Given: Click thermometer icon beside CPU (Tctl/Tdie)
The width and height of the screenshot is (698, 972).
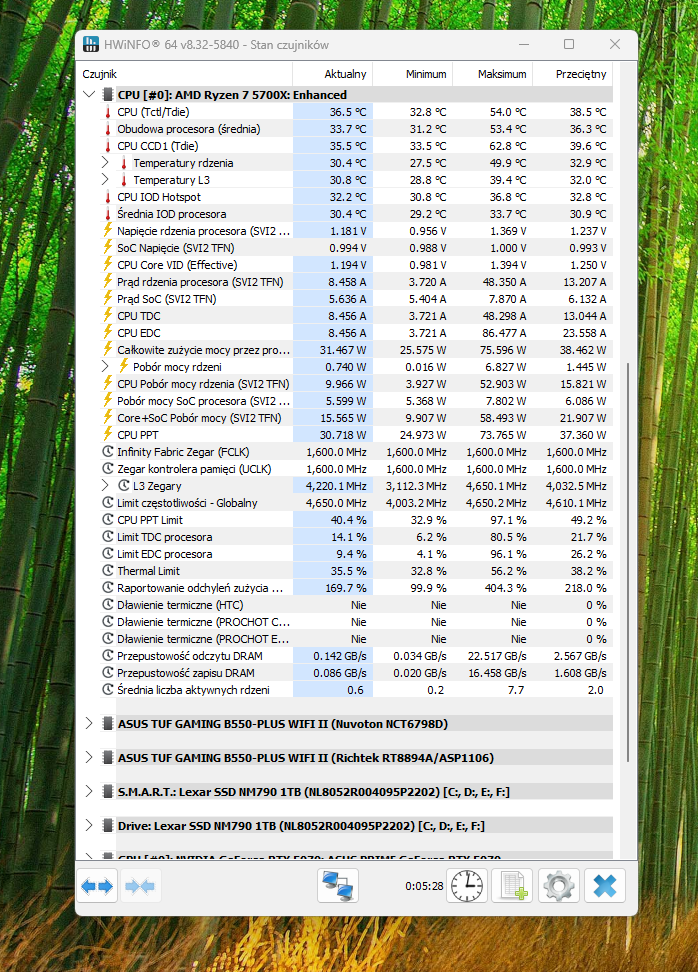Looking at the screenshot, I should click(x=107, y=112).
